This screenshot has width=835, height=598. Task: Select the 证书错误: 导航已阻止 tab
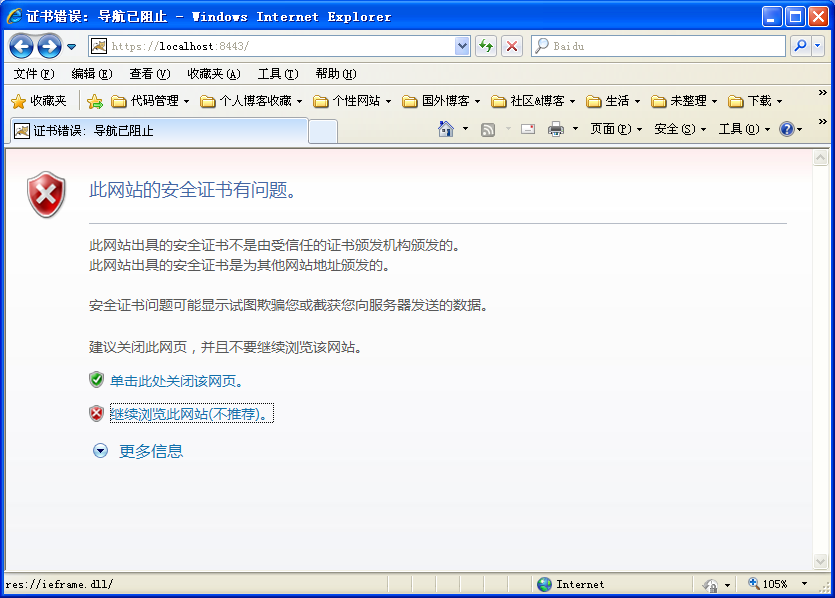pyautogui.click(x=159, y=131)
